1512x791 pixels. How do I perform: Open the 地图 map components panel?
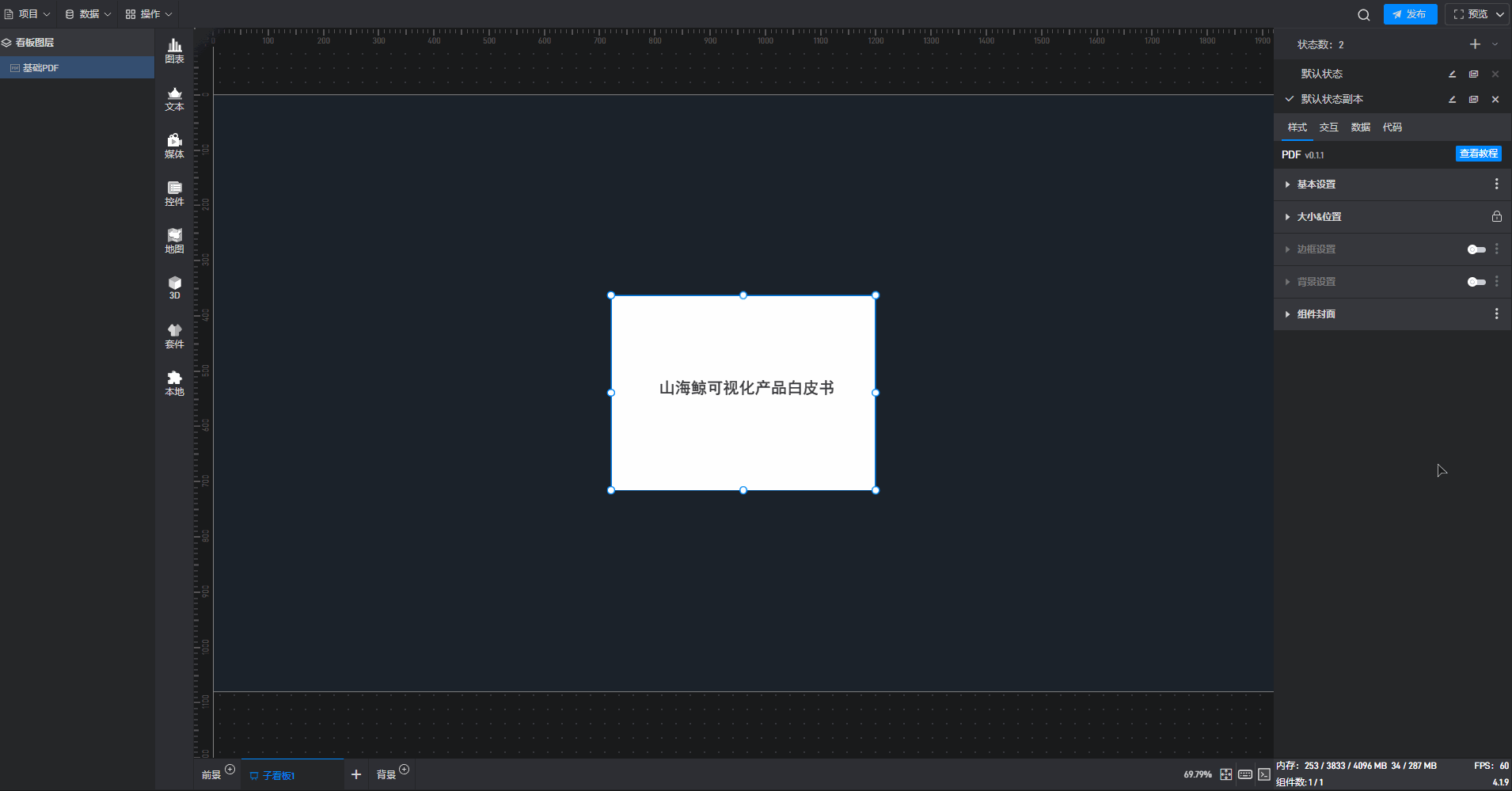coord(174,241)
